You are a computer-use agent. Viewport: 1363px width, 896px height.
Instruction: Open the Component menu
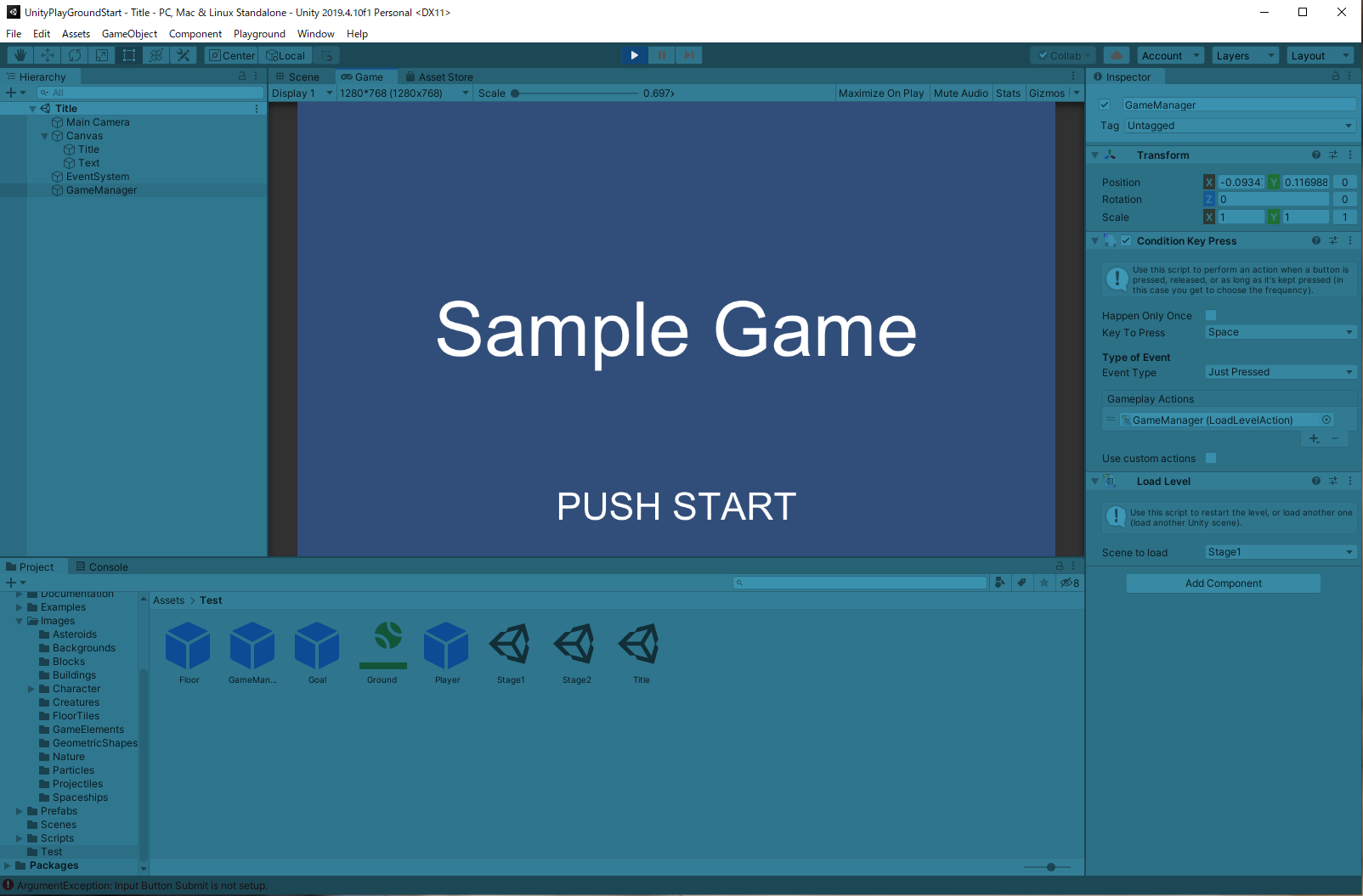click(x=195, y=34)
